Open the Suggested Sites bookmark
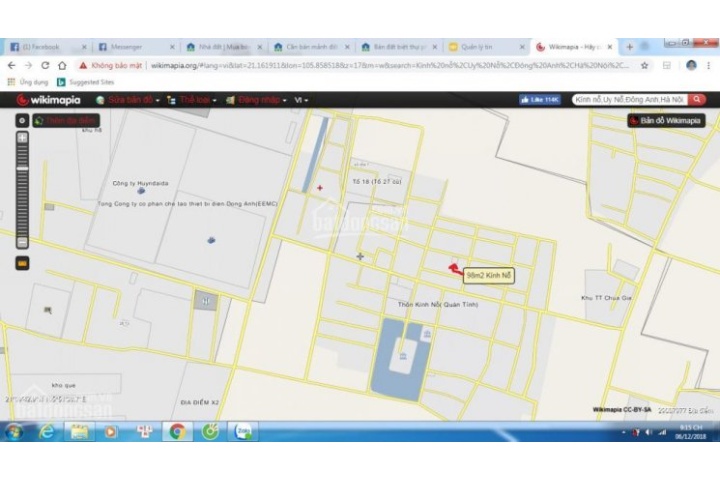 (x=85, y=82)
